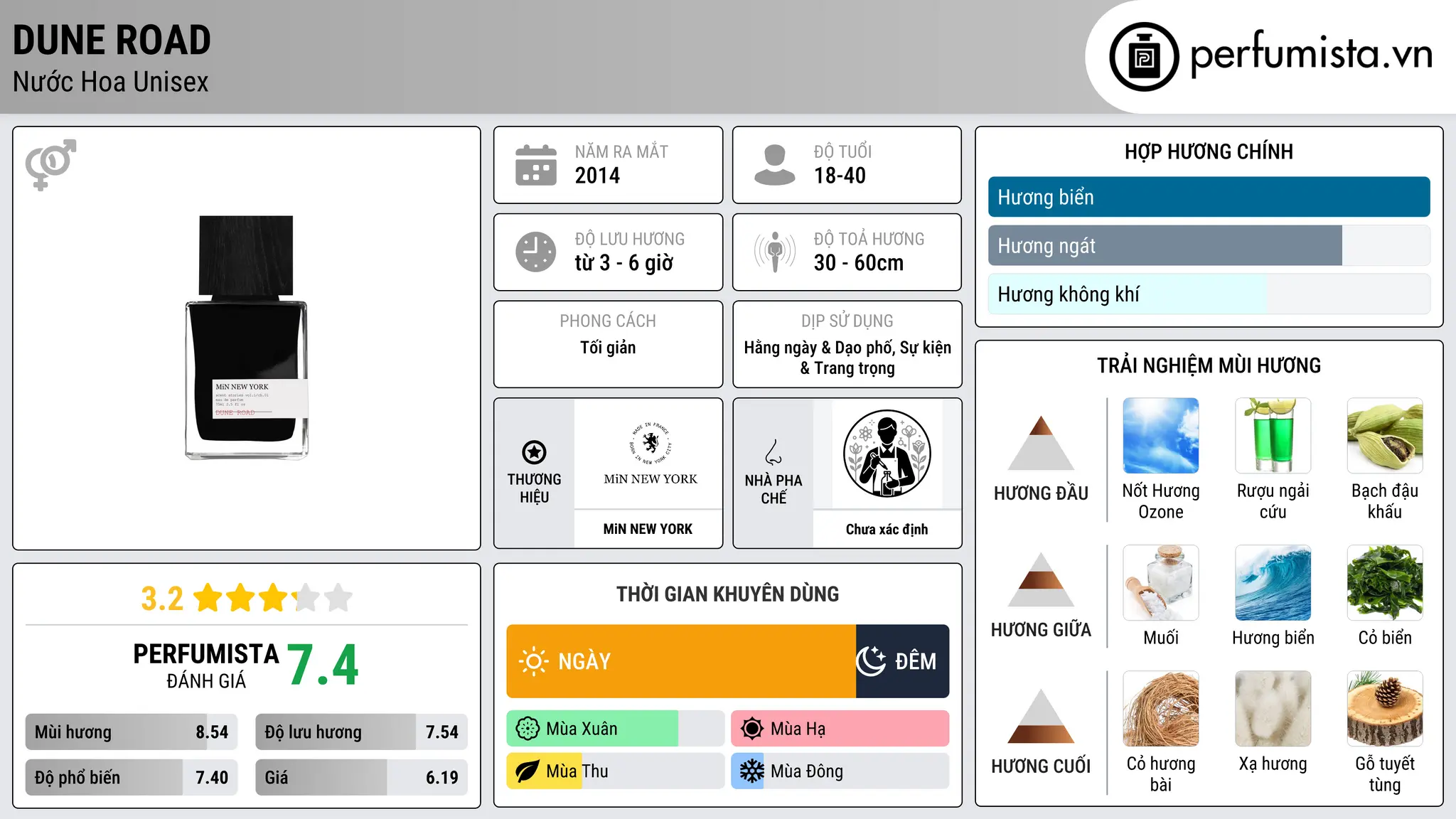The width and height of the screenshot is (1456, 819).
Task: Click the Hương ngát accord bar
Action: coord(1209,245)
